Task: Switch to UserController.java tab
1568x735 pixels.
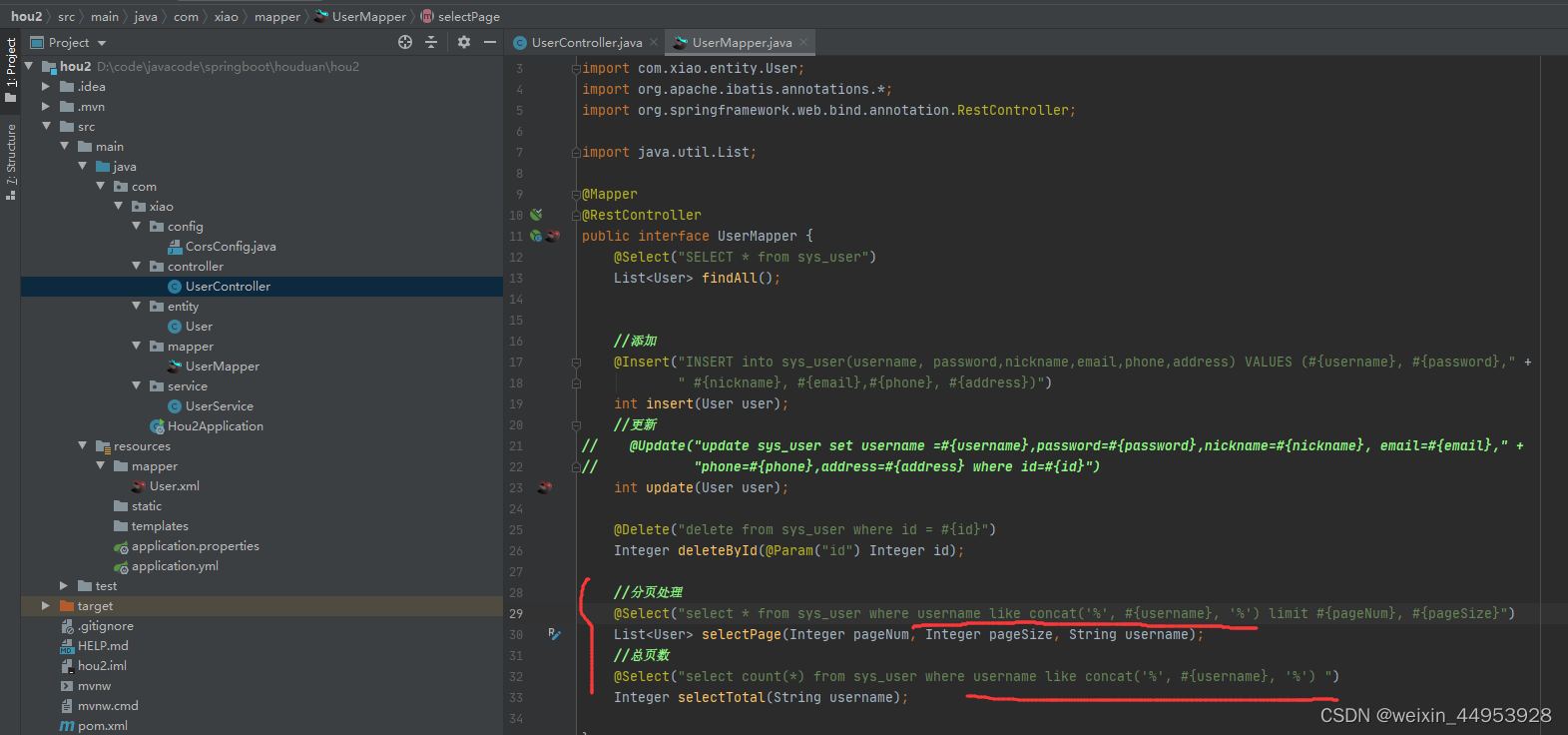Action: coord(587,42)
